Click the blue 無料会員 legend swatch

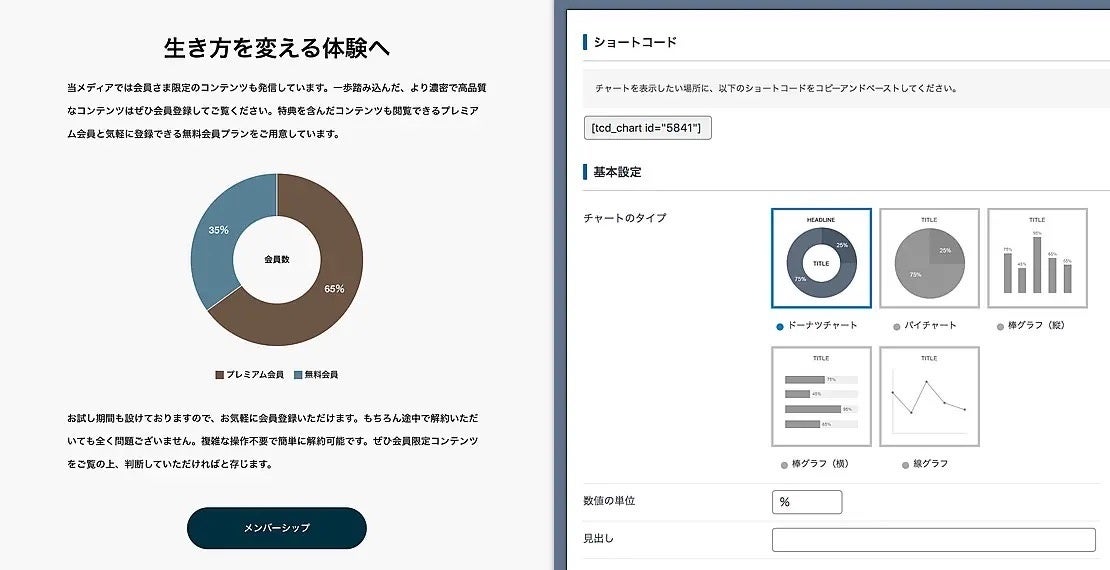[297, 375]
